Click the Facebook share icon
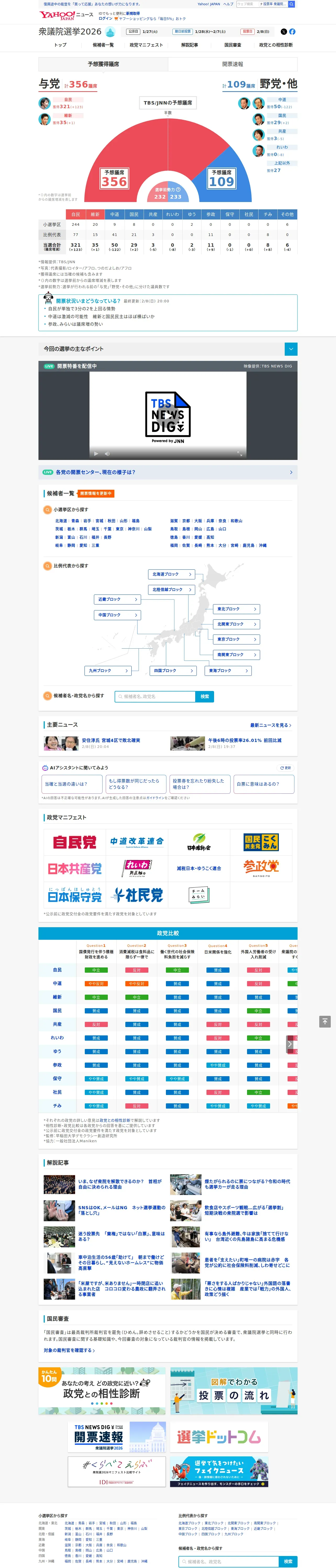The width and height of the screenshot is (336, 1568). point(292,32)
